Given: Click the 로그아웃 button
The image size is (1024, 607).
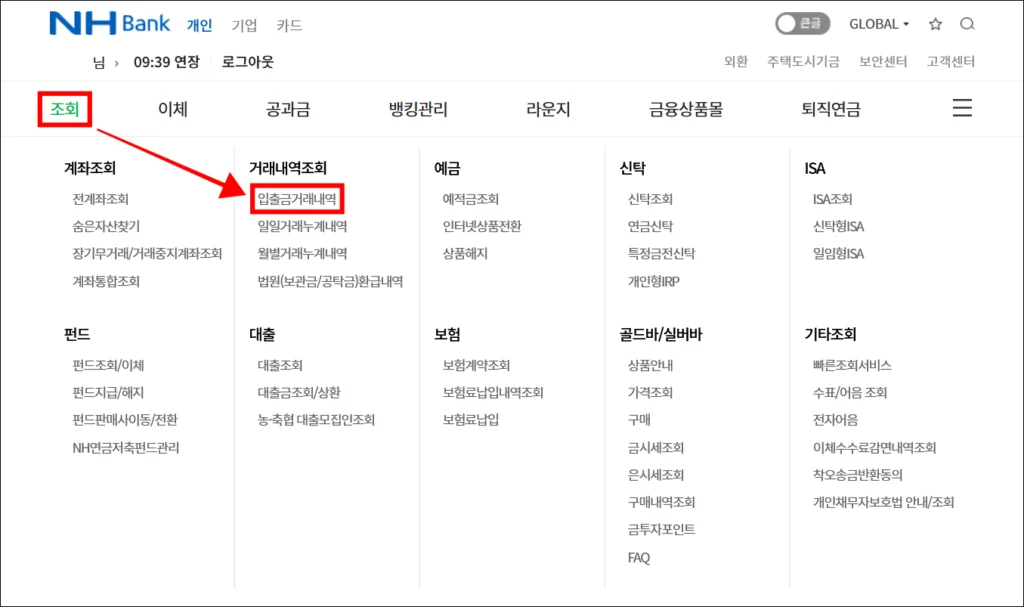Looking at the screenshot, I should 248,62.
